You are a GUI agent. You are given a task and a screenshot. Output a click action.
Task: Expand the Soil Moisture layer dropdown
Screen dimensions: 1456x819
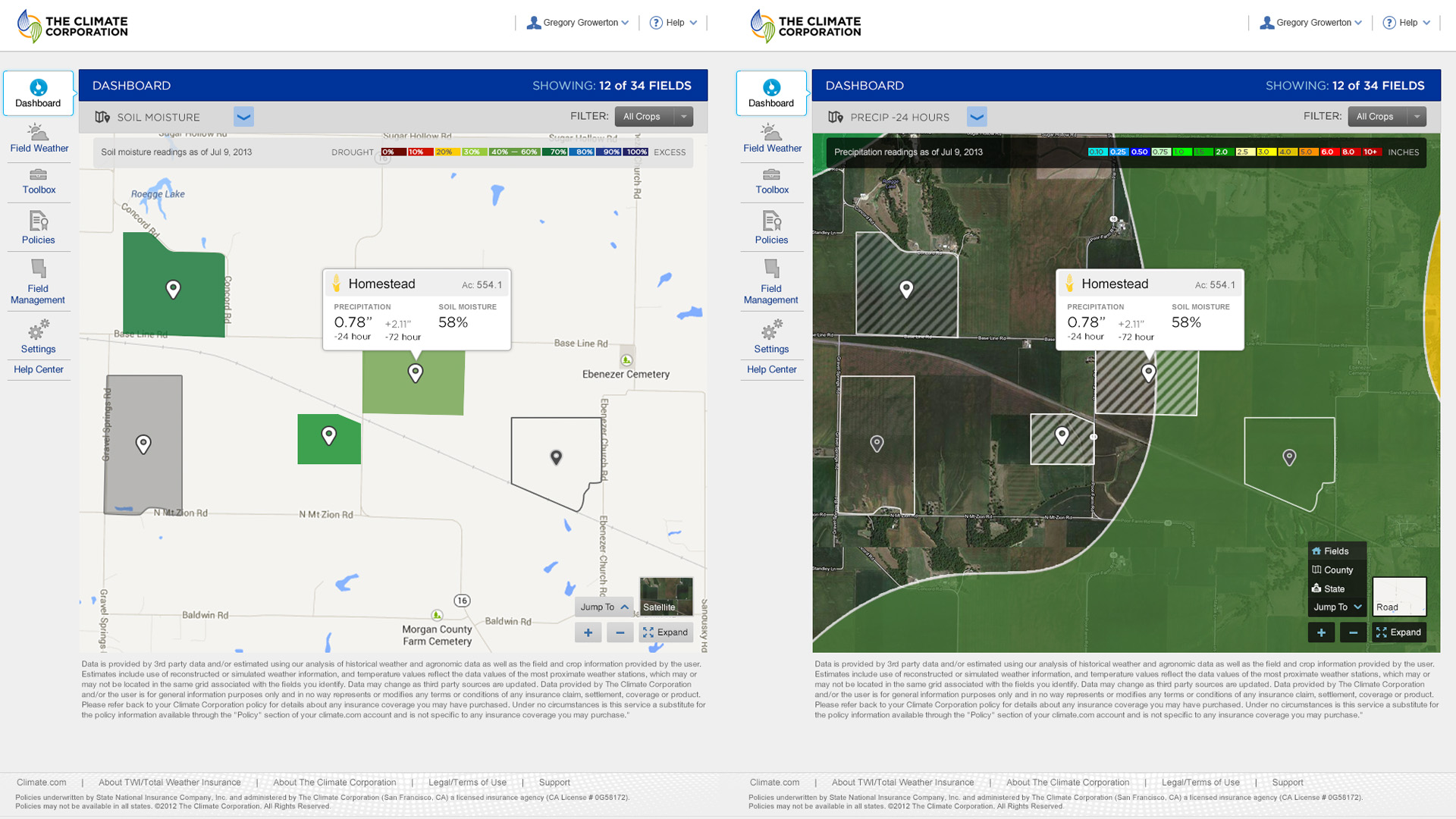[243, 117]
